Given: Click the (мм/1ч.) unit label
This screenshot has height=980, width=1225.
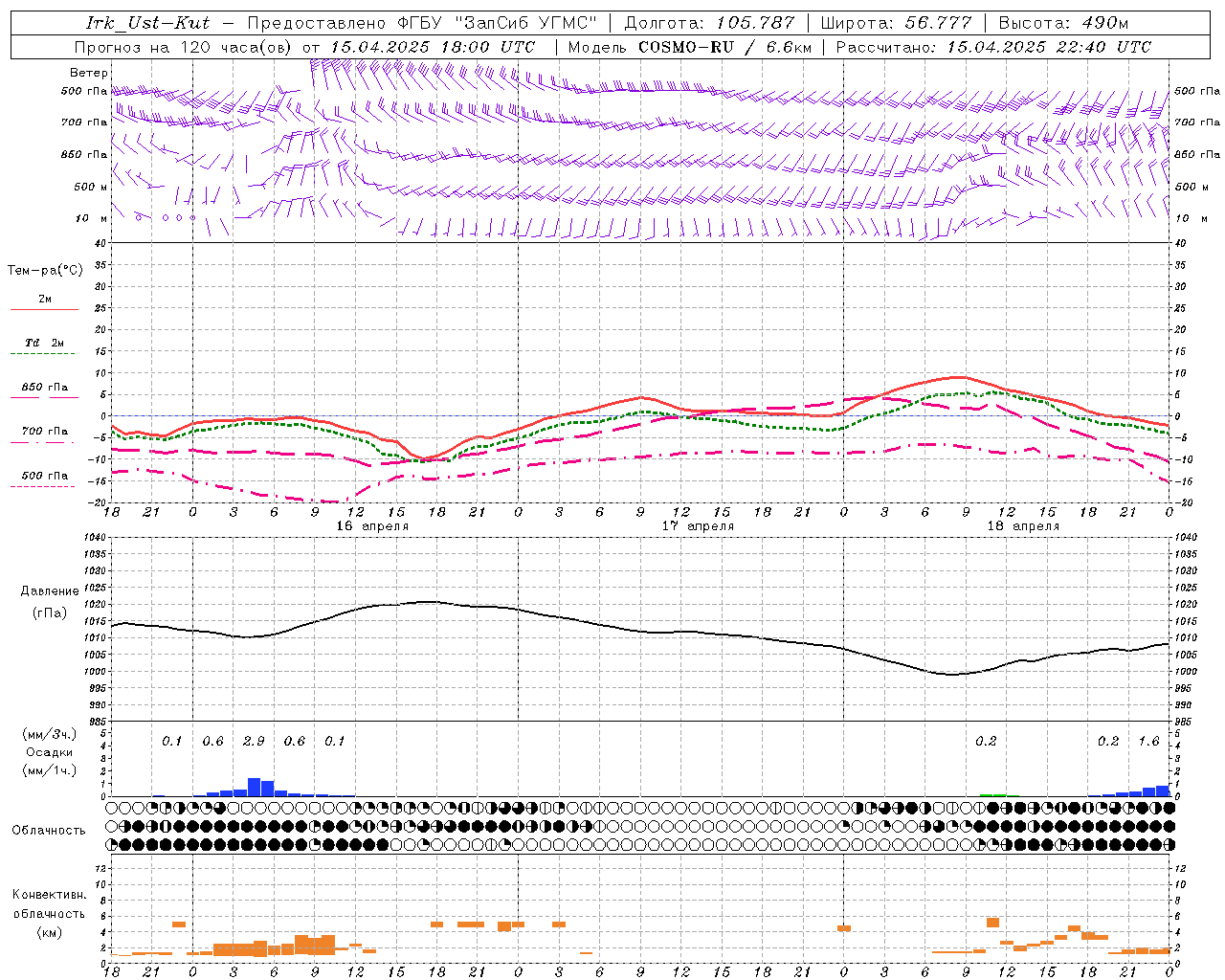Looking at the screenshot, I should pyautogui.click(x=49, y=770).
